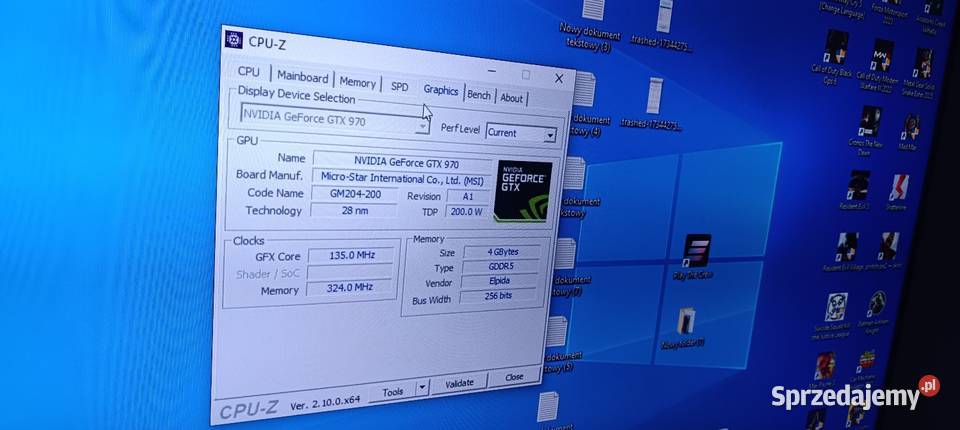The image size is (960, 430).
Task: Open the SPD tab
Action: point(399,87)
